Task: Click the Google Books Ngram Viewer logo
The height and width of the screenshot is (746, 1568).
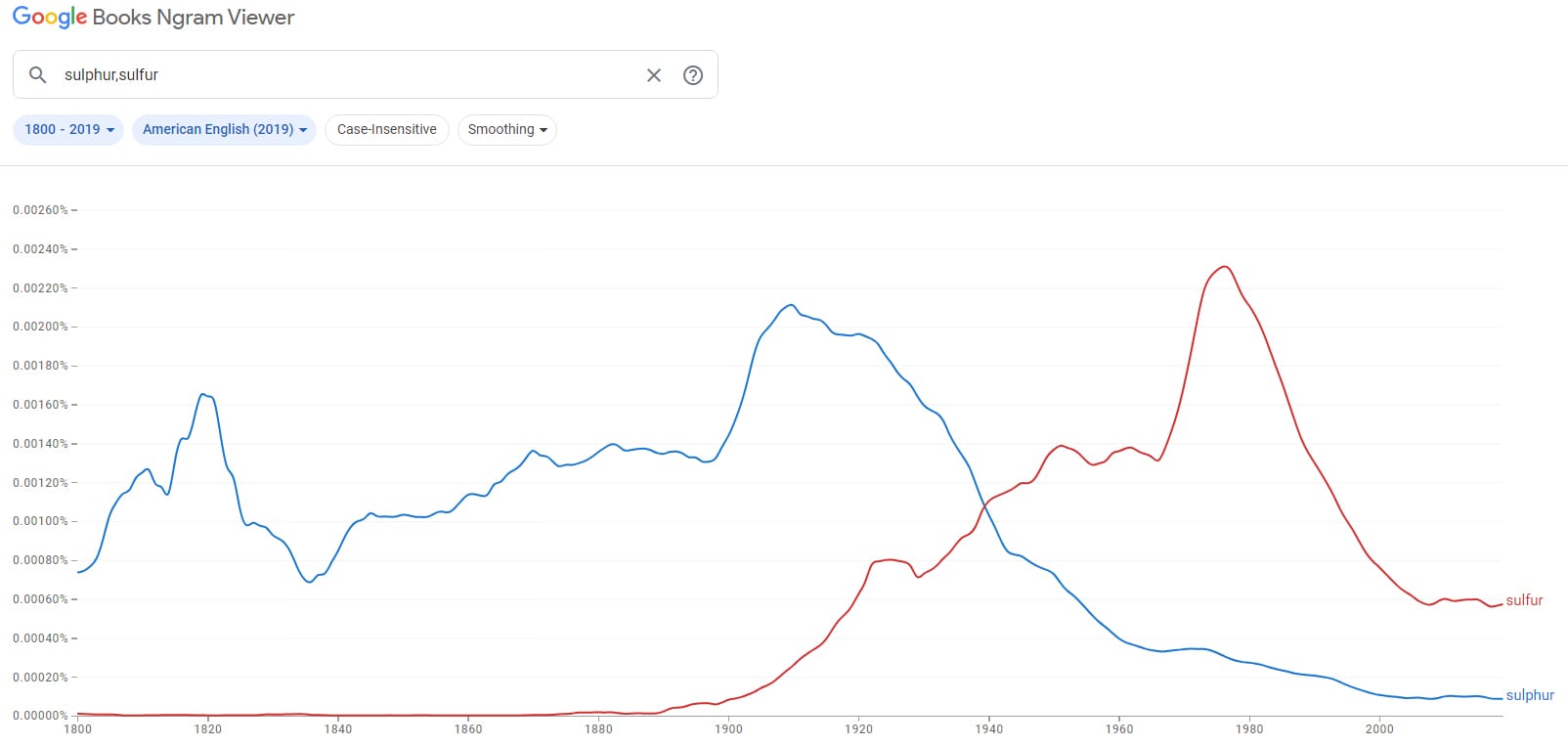Action: [x=153, y=18]
